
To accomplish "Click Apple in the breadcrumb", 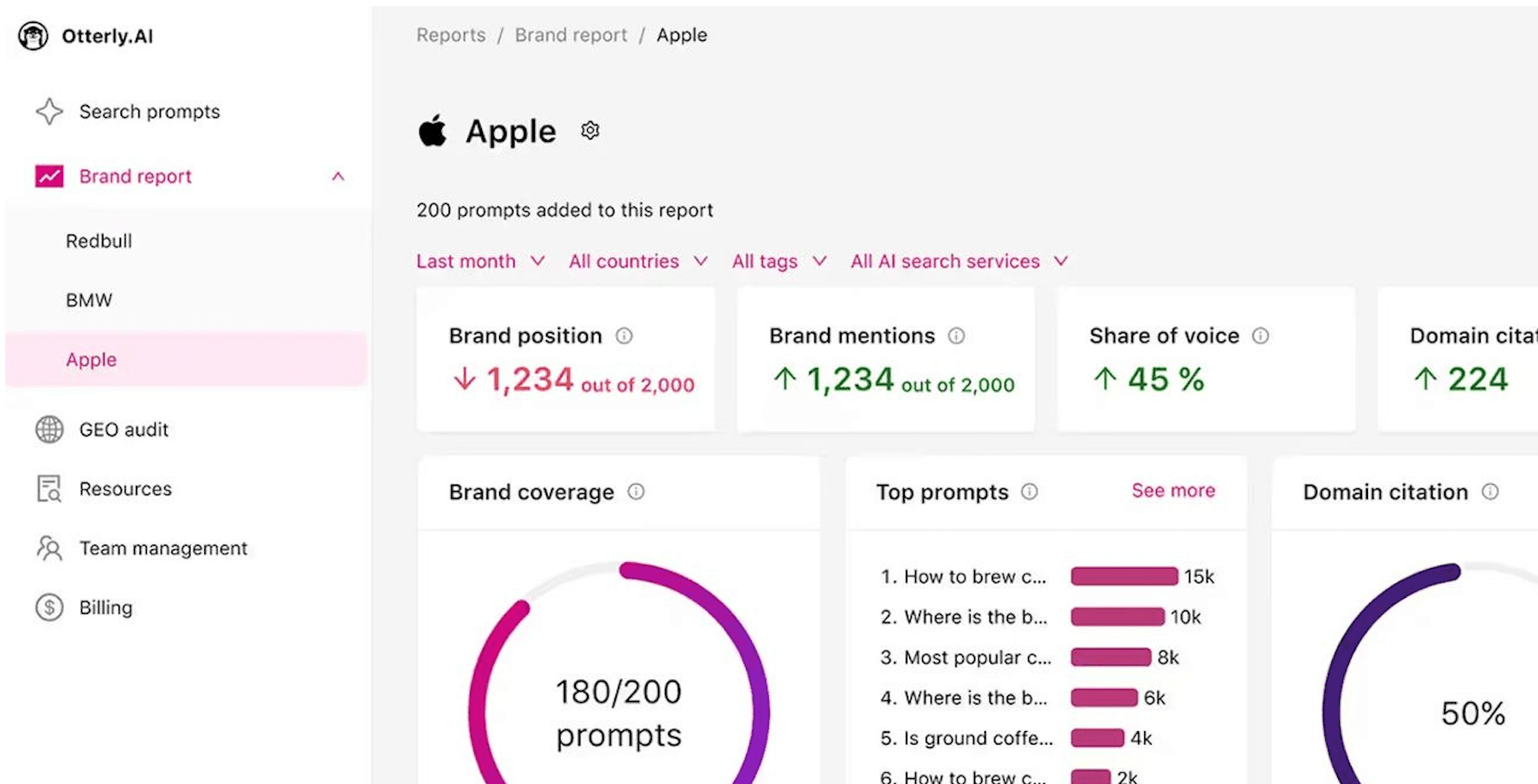I will (682, 35).
